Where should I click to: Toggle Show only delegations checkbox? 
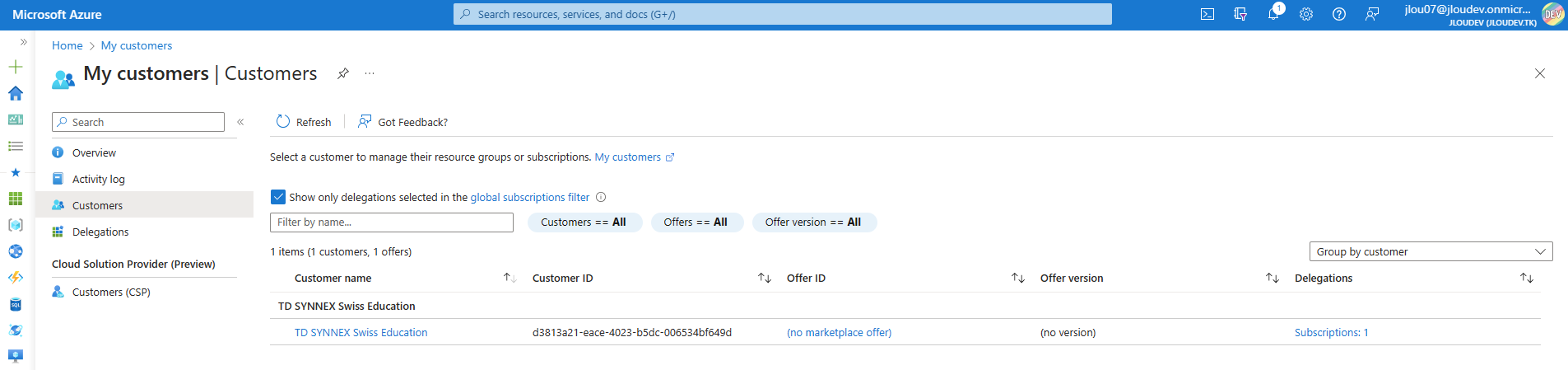coord(278,197)
